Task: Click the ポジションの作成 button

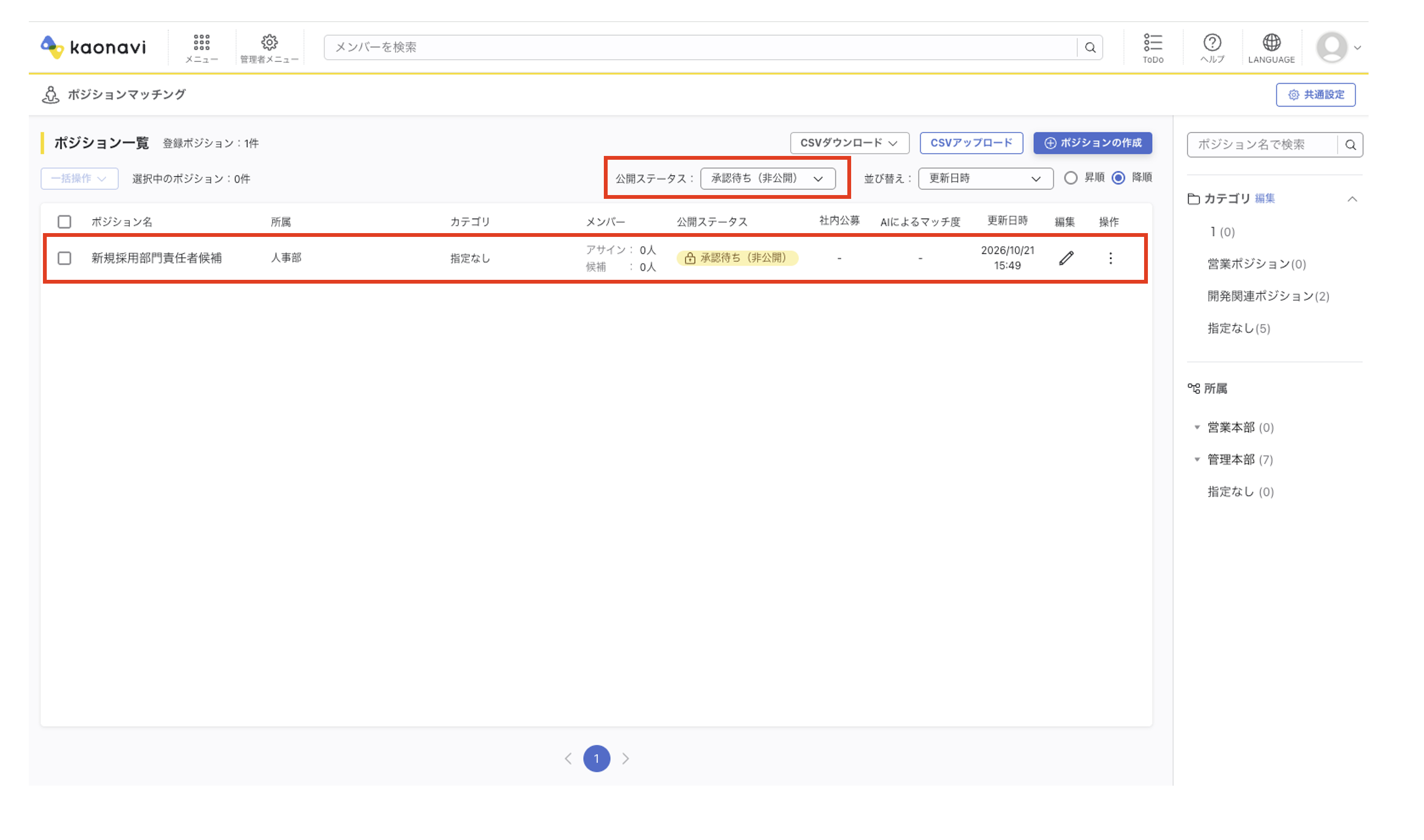Action: point(1092,143)
